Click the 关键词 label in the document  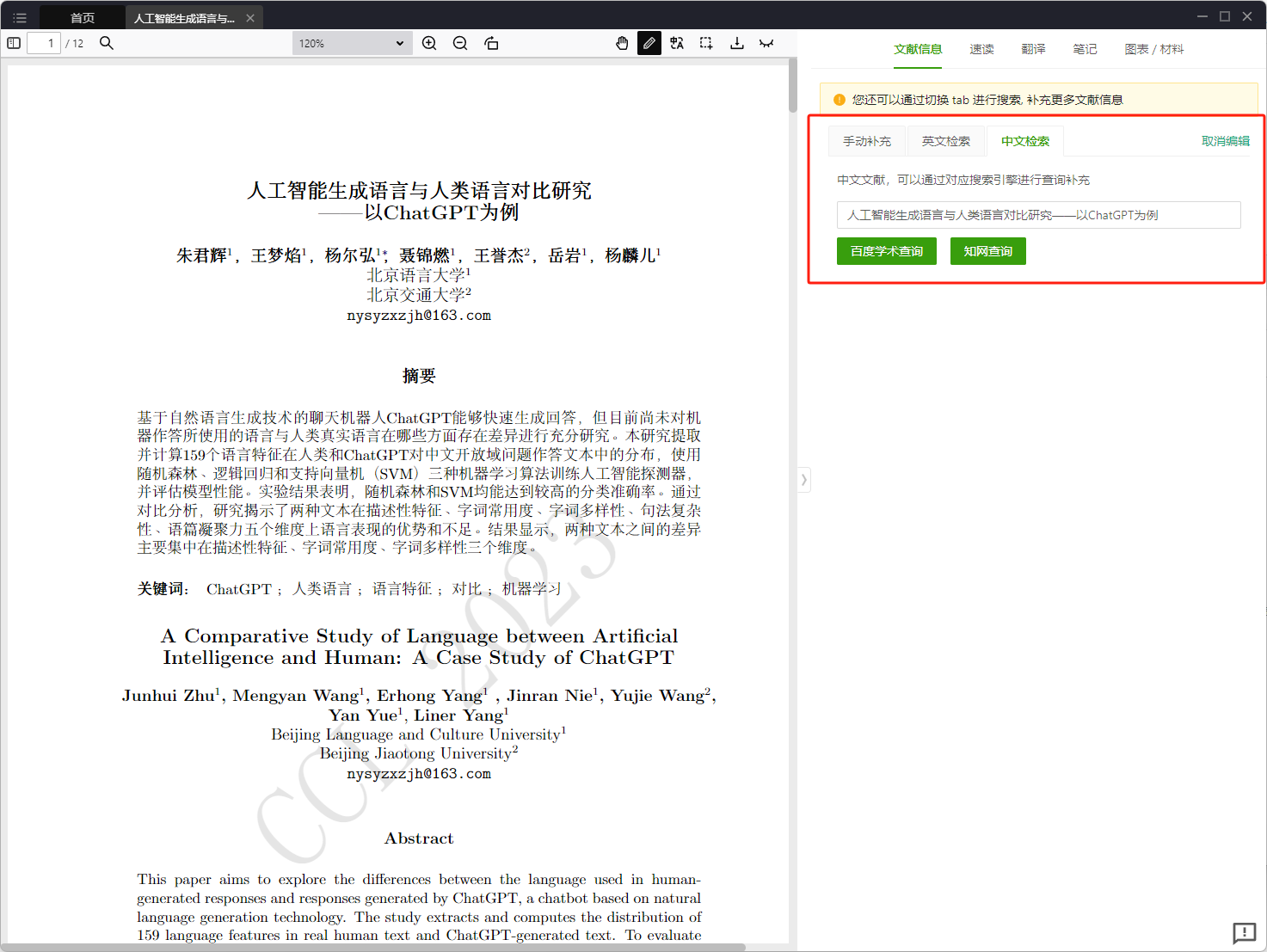pyautogui.click(x=163, y=589)
